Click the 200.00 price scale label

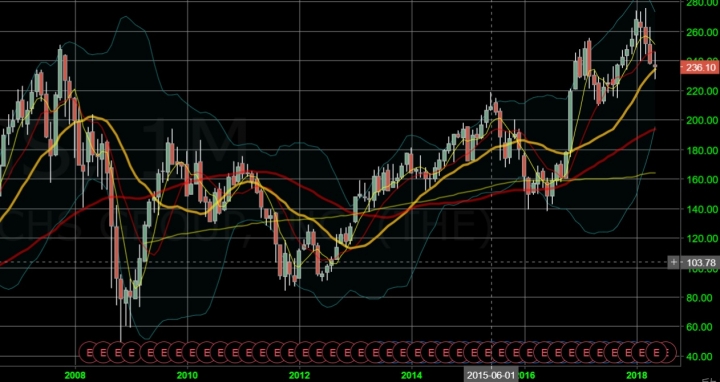pyautogui.click(x=701, y=120)
